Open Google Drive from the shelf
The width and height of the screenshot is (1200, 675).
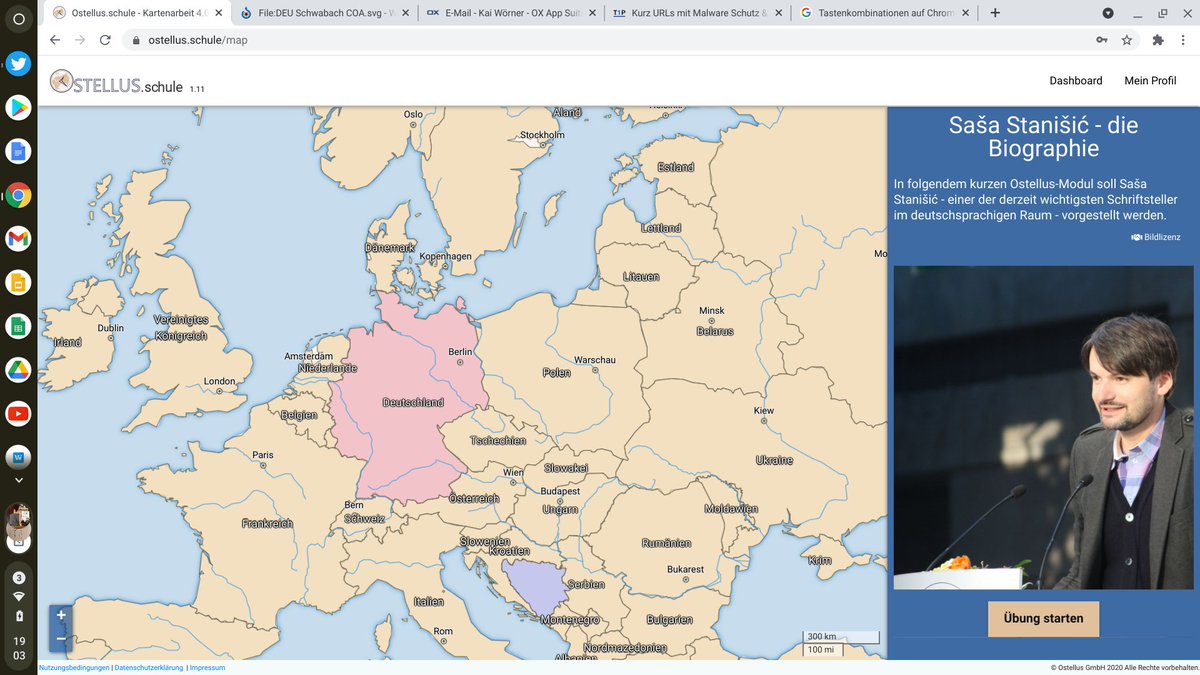18,370
